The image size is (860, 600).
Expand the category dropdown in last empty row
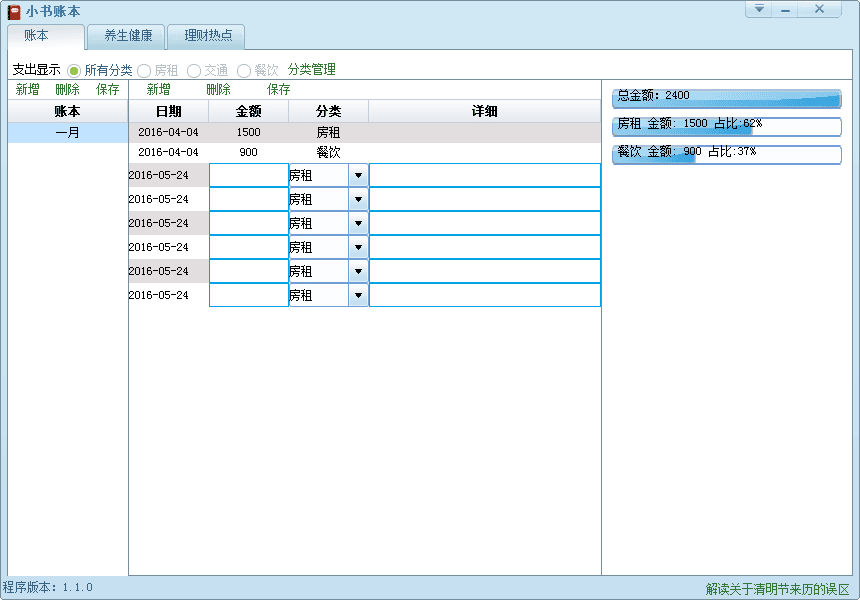[x=358, y=295]
